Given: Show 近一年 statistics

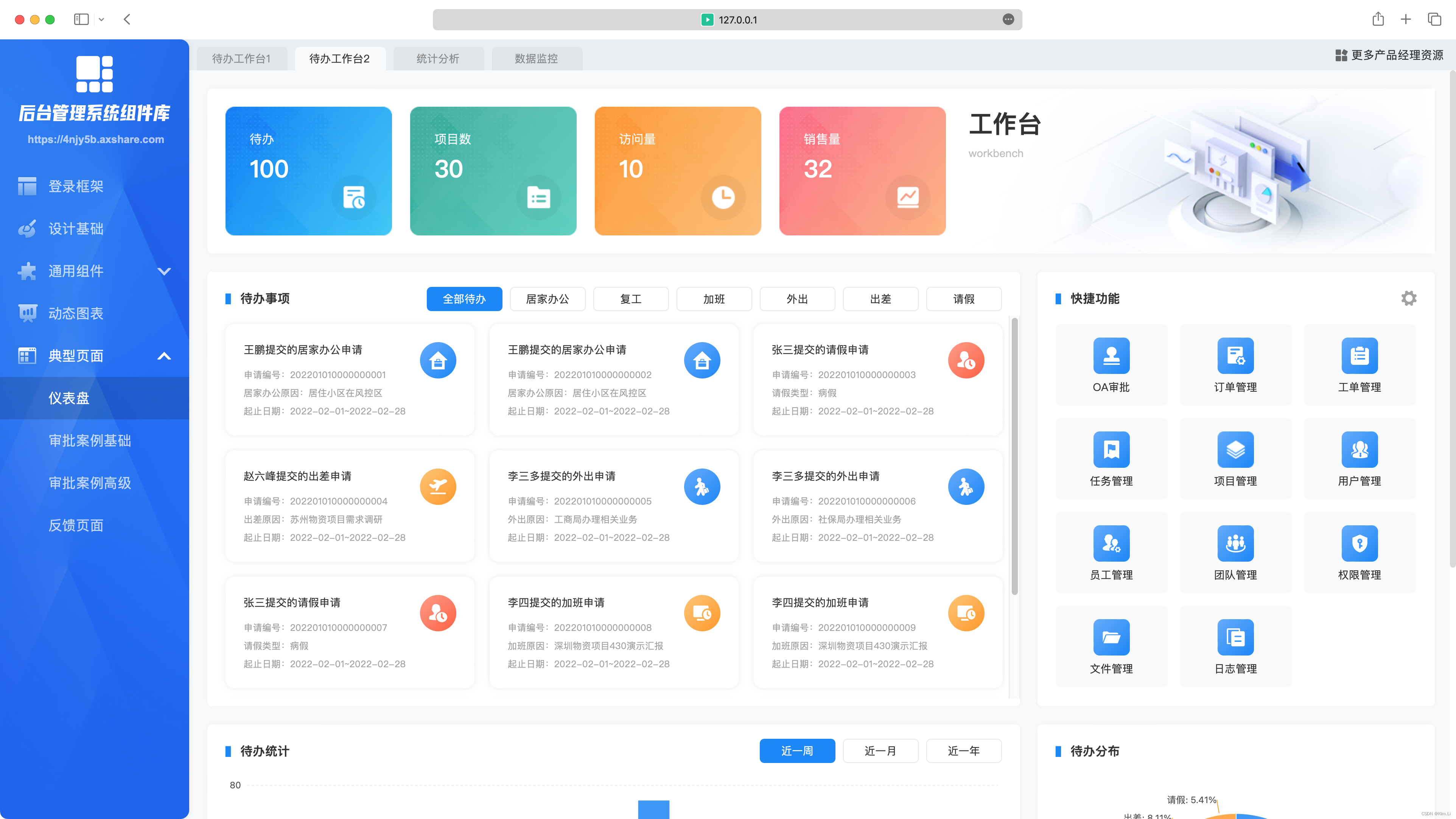Looking at the screenshot, I should (x=964, y=751).
